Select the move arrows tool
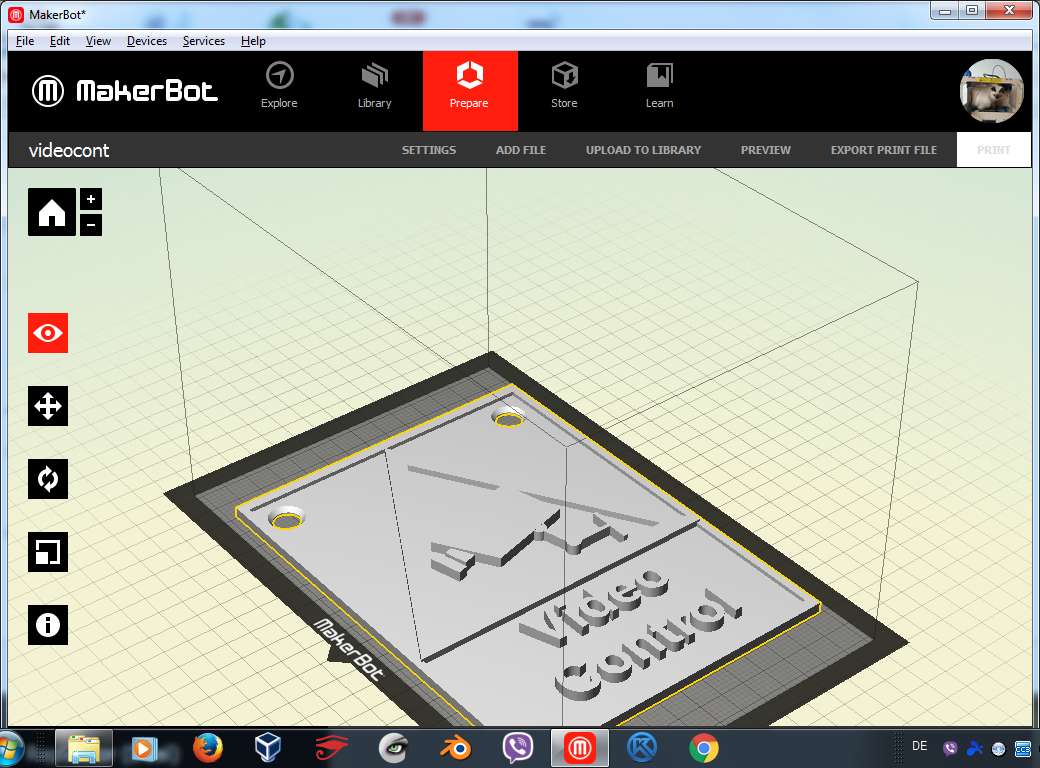This screenshot has width=1040, height=768. tap(48, 406)
